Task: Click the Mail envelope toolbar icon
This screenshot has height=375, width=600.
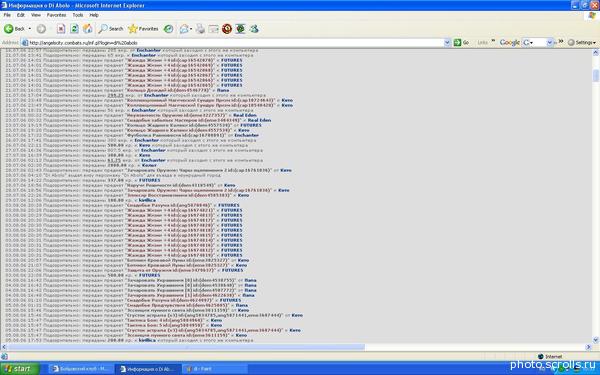Action: (x=184, y=29)
